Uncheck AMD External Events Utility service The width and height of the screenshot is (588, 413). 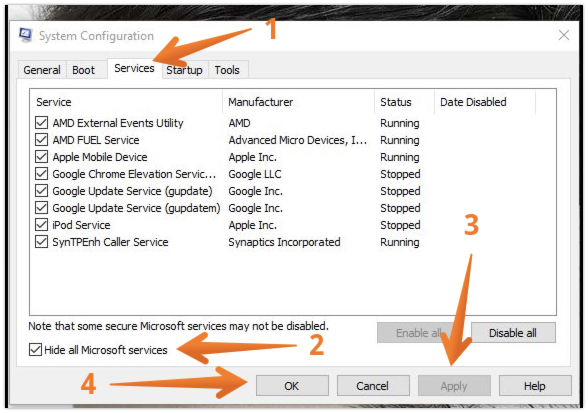tap(41, 122)
